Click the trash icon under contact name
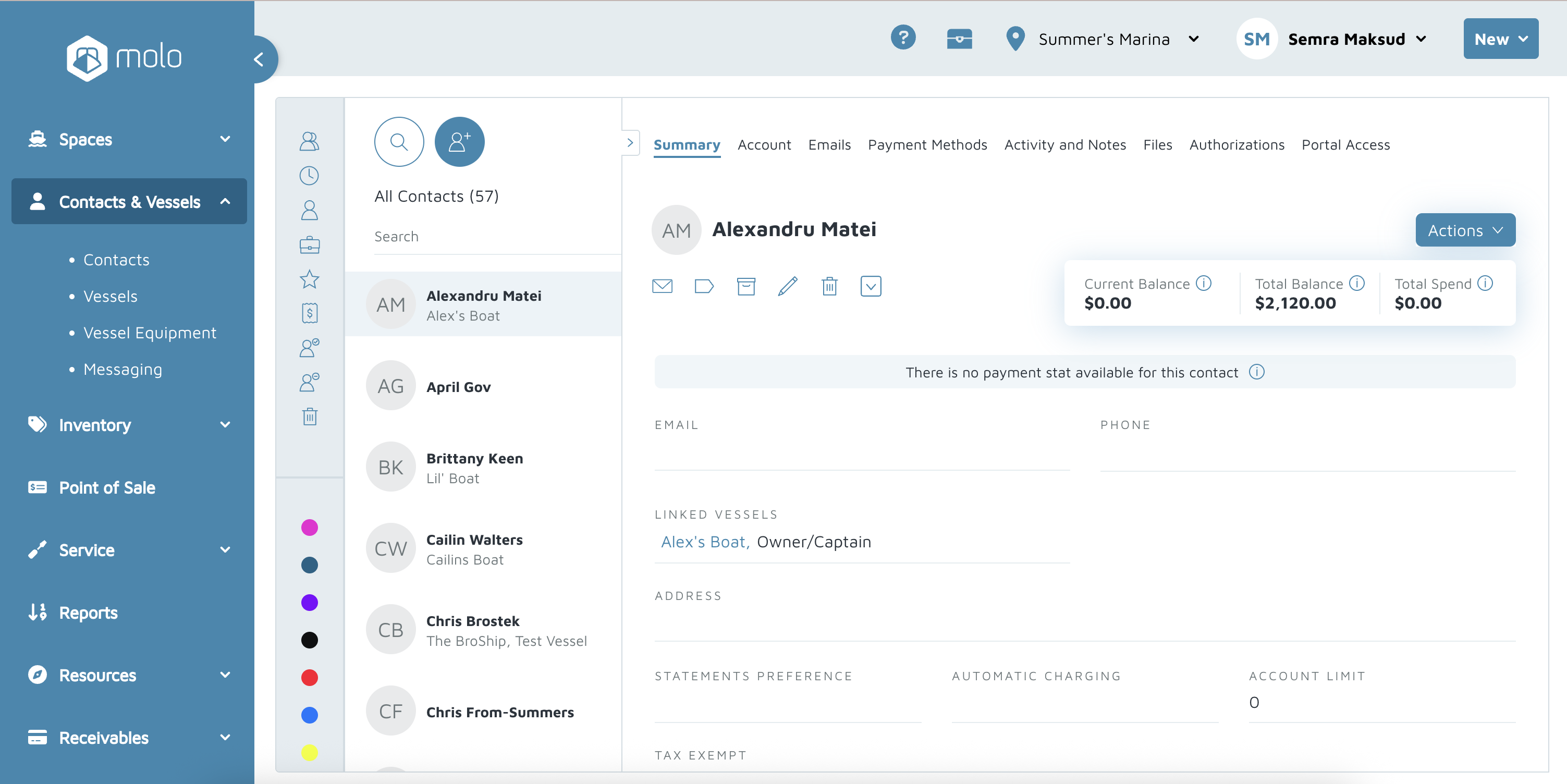The image size is (1567, 784). tap(829, 286)
